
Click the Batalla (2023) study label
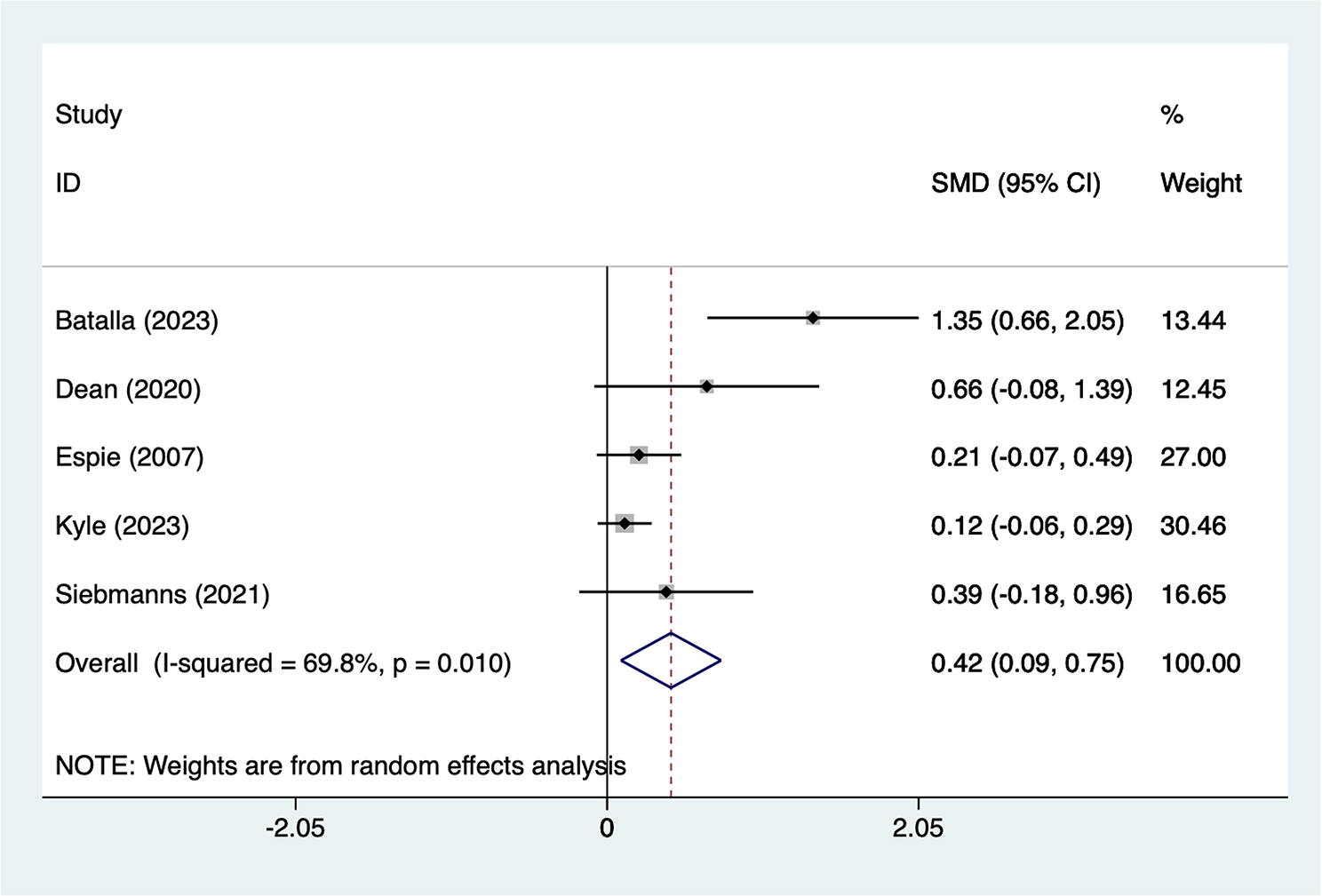[x=137, y=321]
